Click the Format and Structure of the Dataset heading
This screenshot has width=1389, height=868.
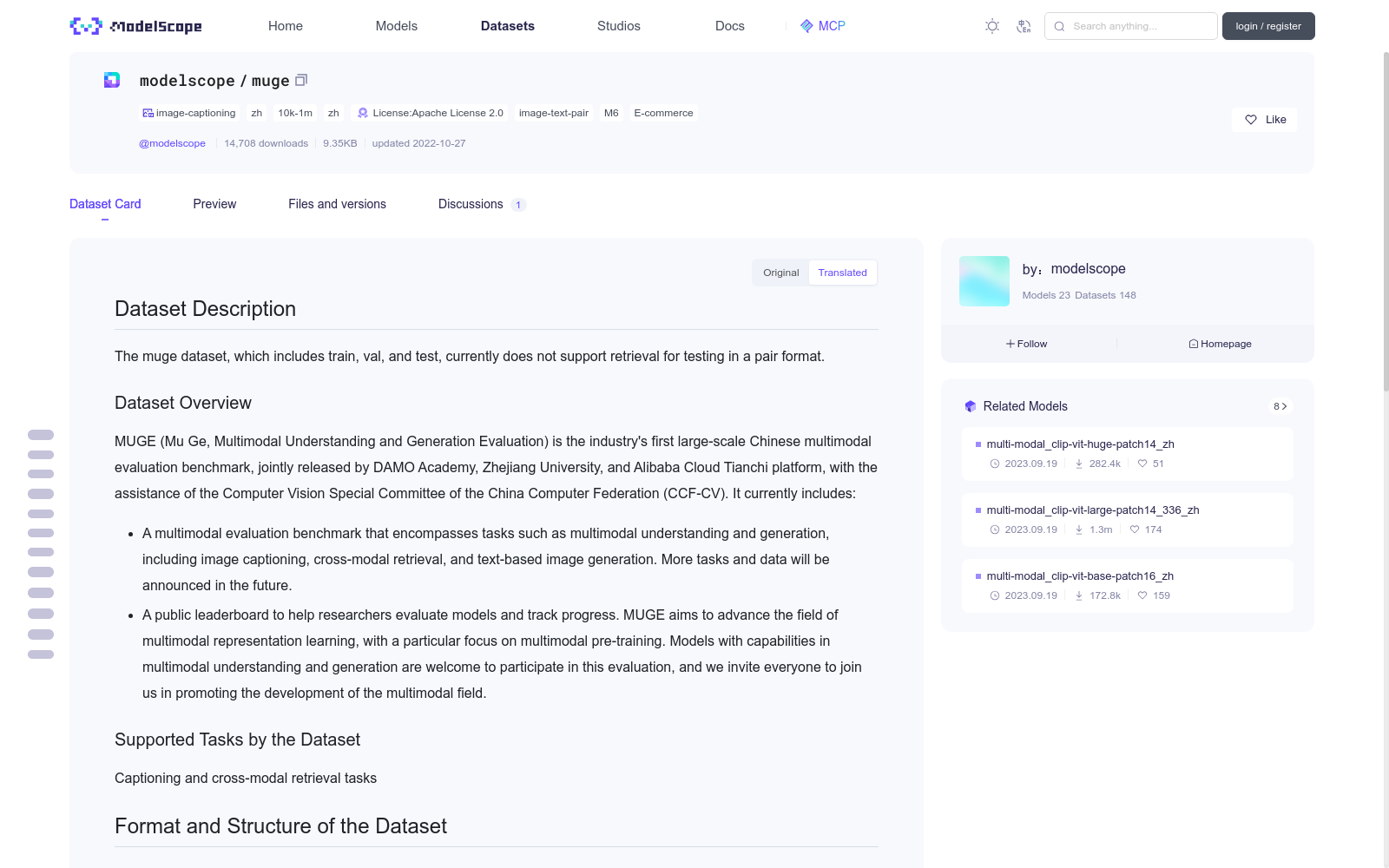coord(280,826)
